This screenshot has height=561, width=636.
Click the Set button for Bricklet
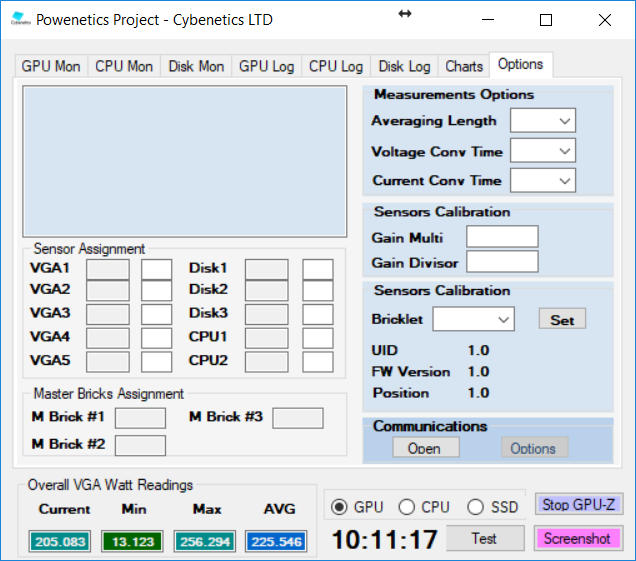click(x=562, y=320)
